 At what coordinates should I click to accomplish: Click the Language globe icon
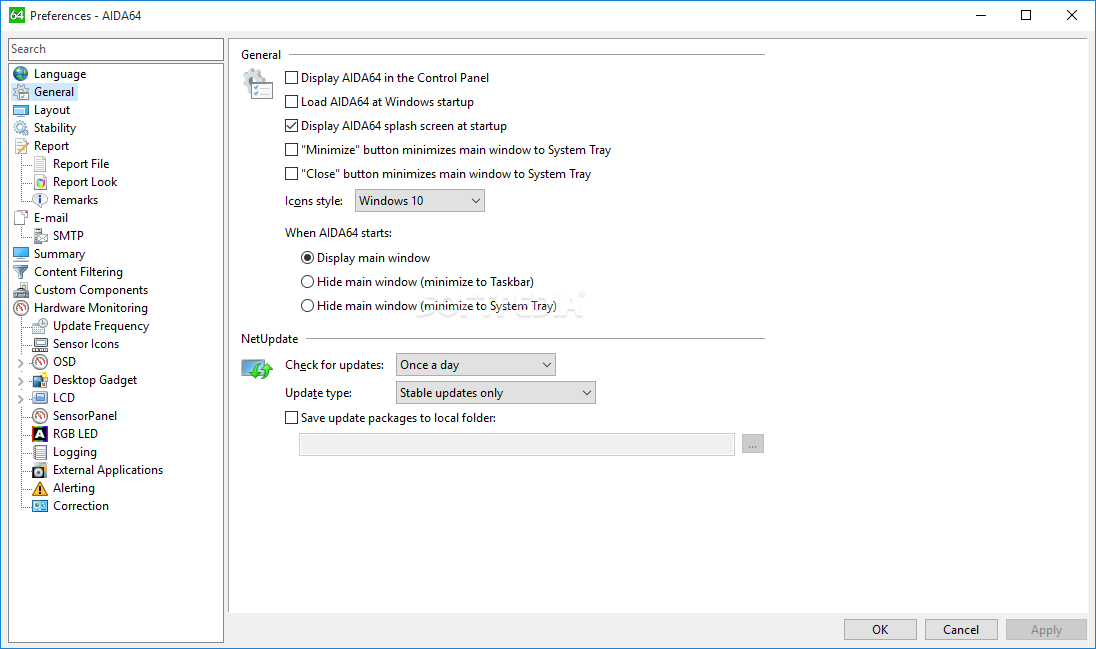21,73
